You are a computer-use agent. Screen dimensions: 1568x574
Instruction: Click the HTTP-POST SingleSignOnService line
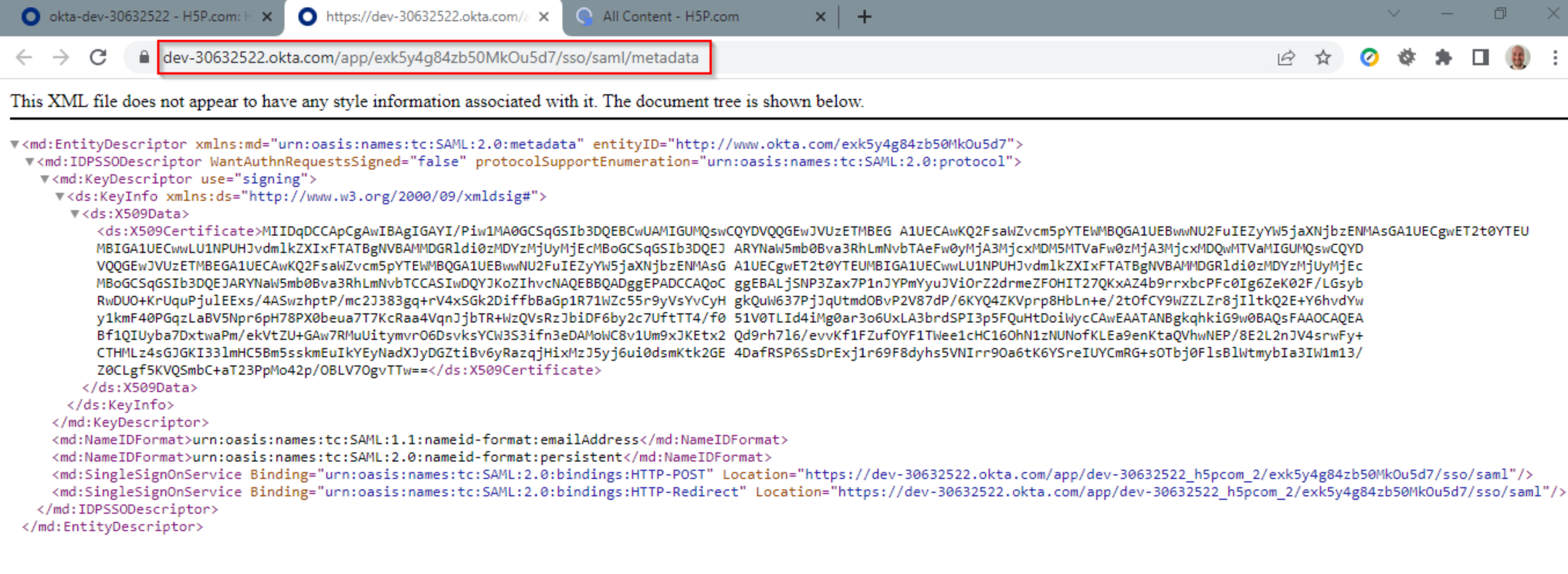(792, 474)
